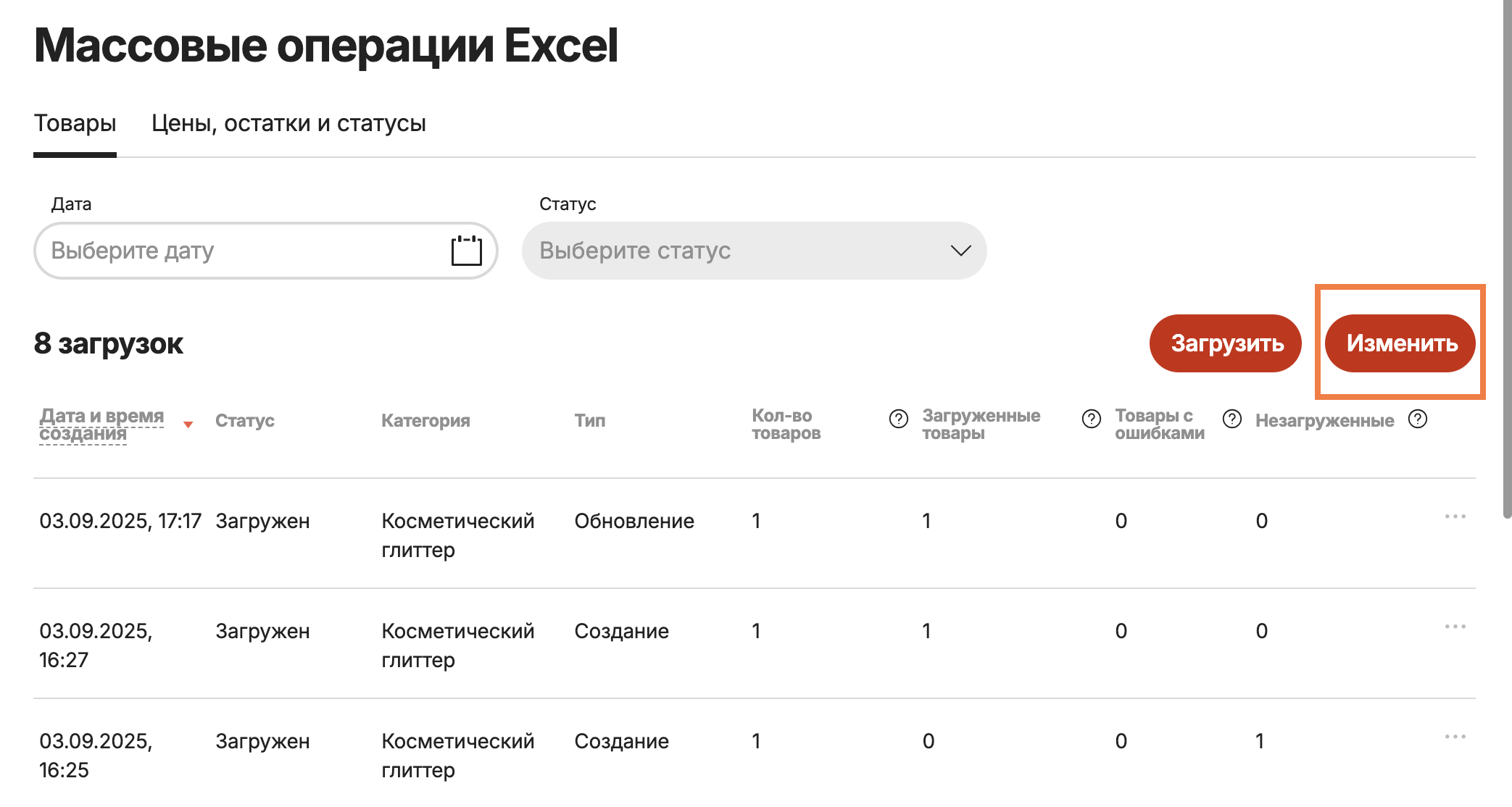This screenshot has width=1512, height=807.
Task: Click the Категория column header
Action: 425,421
